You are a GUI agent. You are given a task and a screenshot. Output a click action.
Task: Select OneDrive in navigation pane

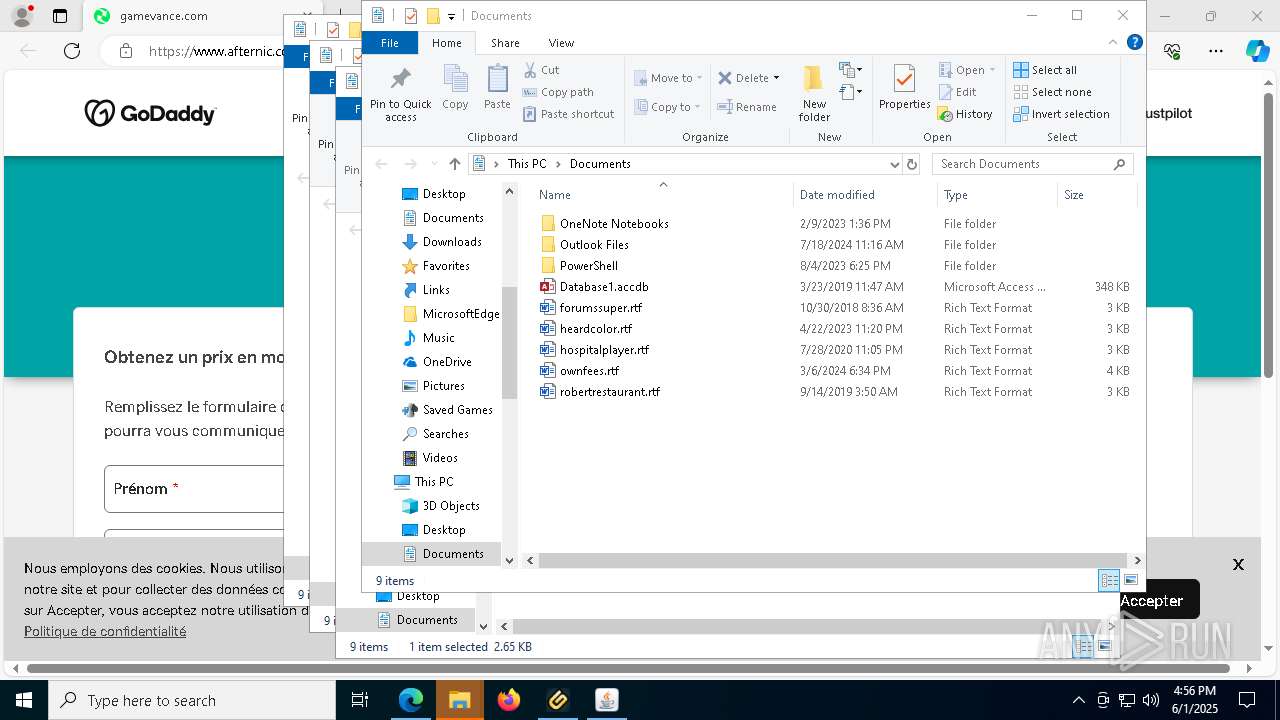[447, 362]
